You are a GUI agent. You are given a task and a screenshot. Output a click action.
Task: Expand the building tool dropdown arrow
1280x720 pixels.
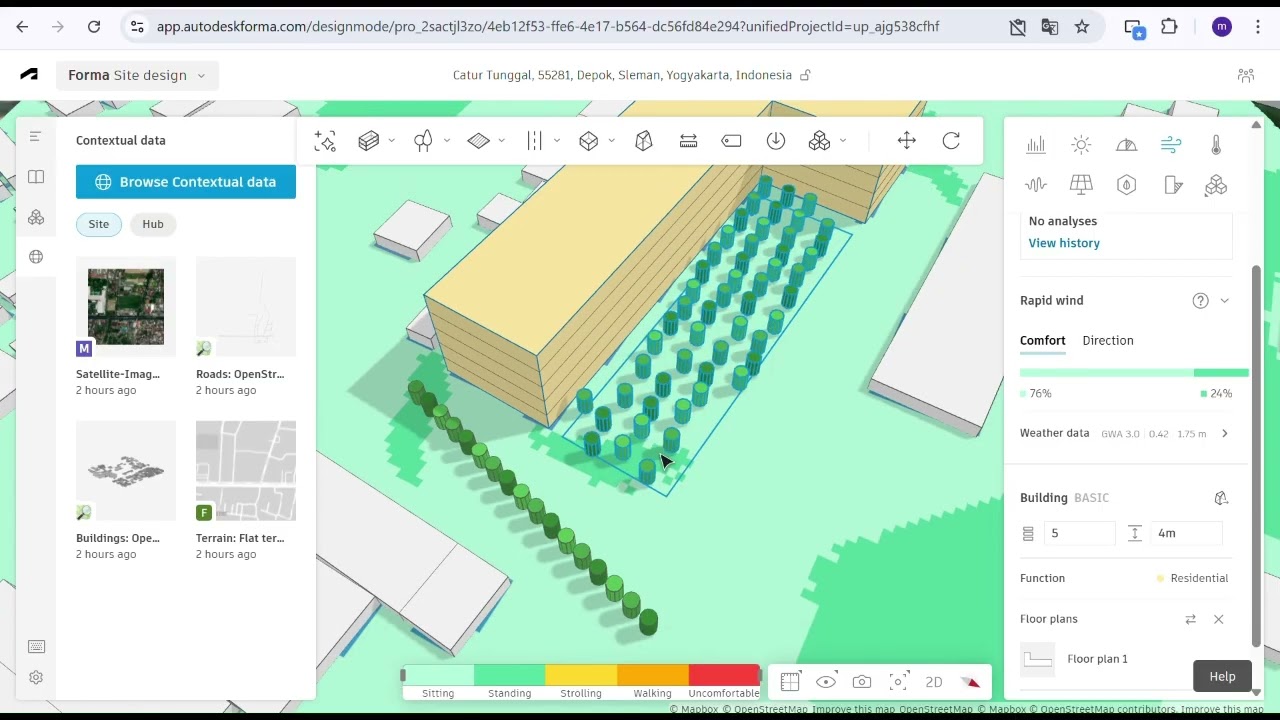click(x=392, y=141)
